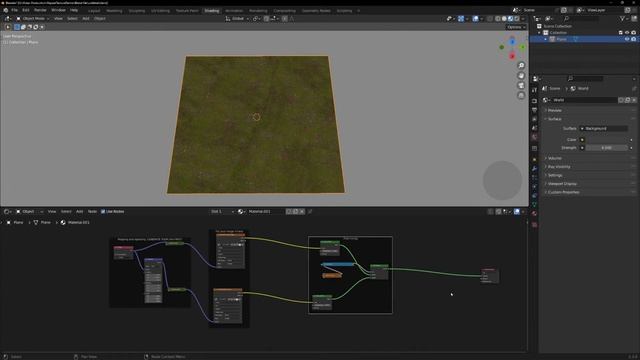Expand the Ray Visibility panel

coord(558,167)
